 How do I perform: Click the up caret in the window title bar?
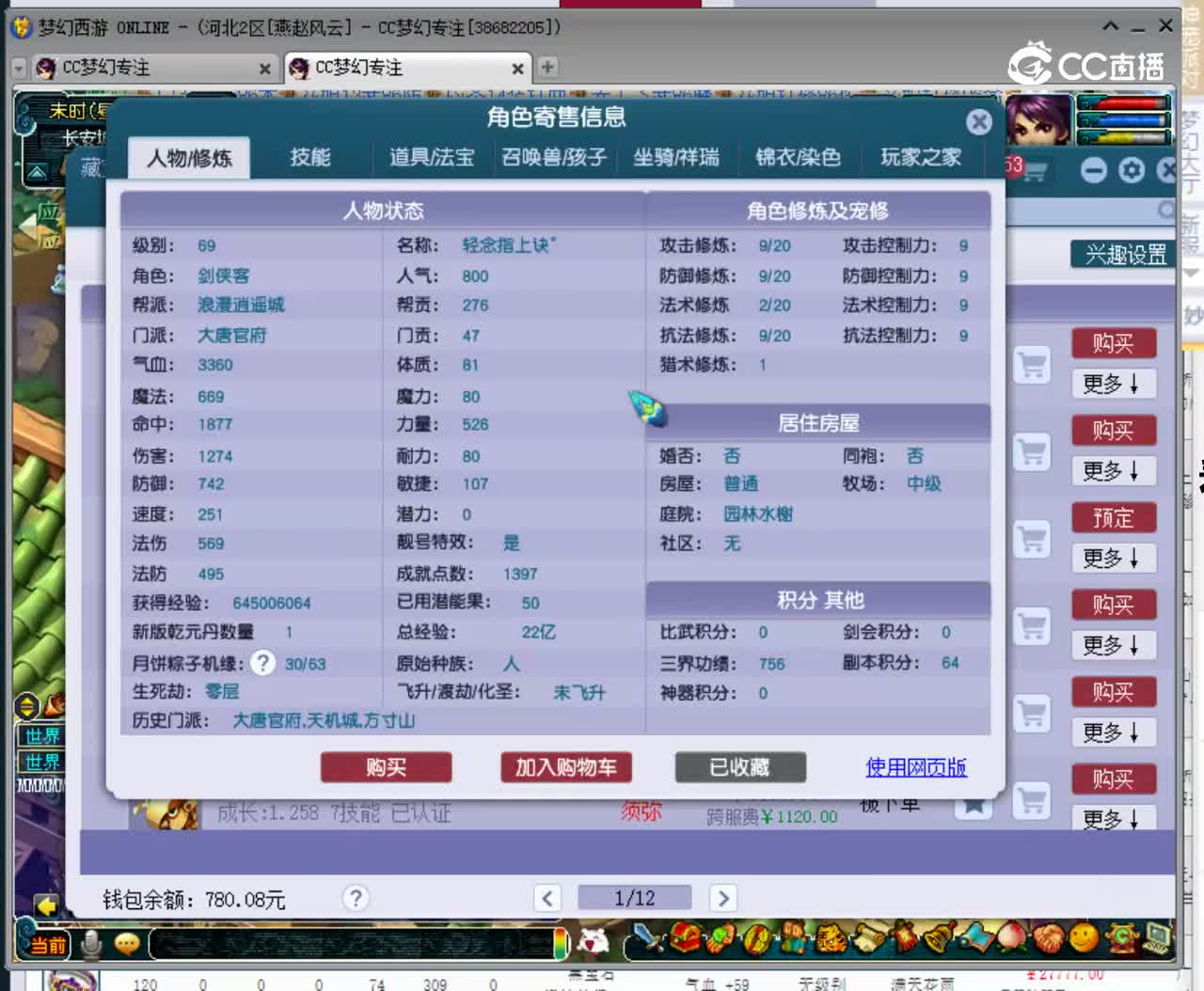pyautogui.click(x=1111, y=26)
